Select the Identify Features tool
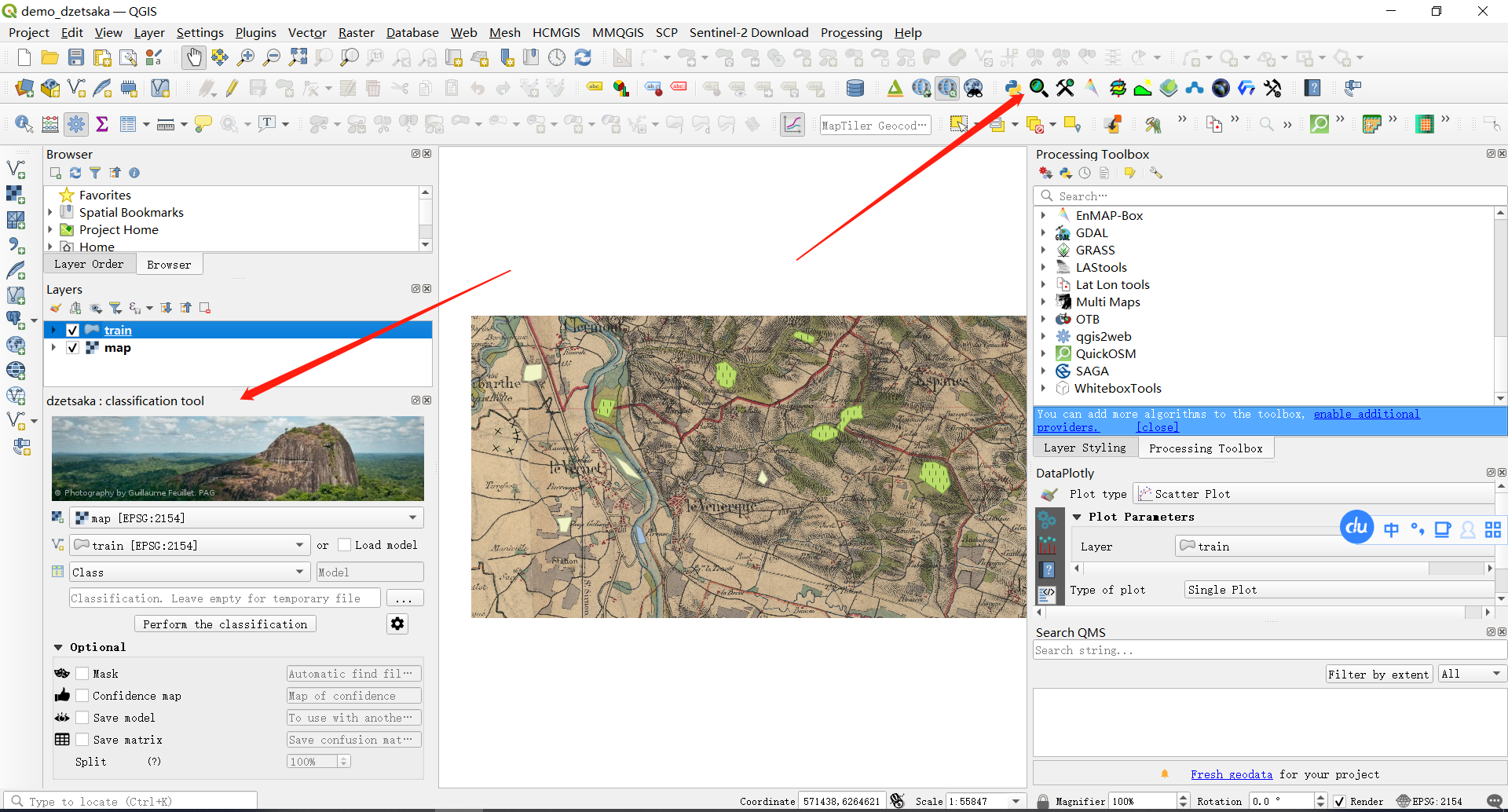This screenshot has height=812, width=1508. [24, 123]
